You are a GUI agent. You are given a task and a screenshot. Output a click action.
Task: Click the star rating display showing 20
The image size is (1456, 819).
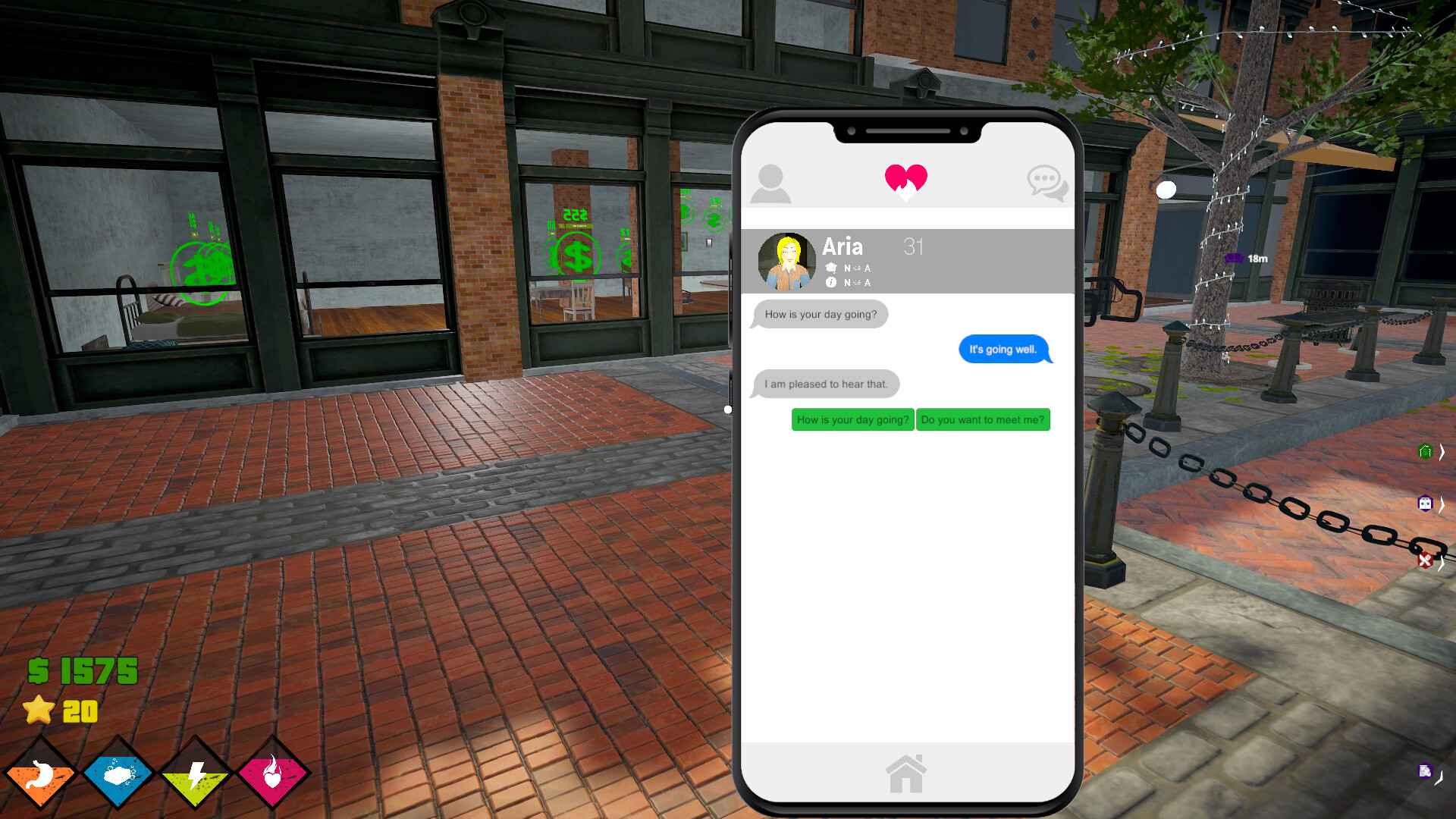[x=55, y=711]
